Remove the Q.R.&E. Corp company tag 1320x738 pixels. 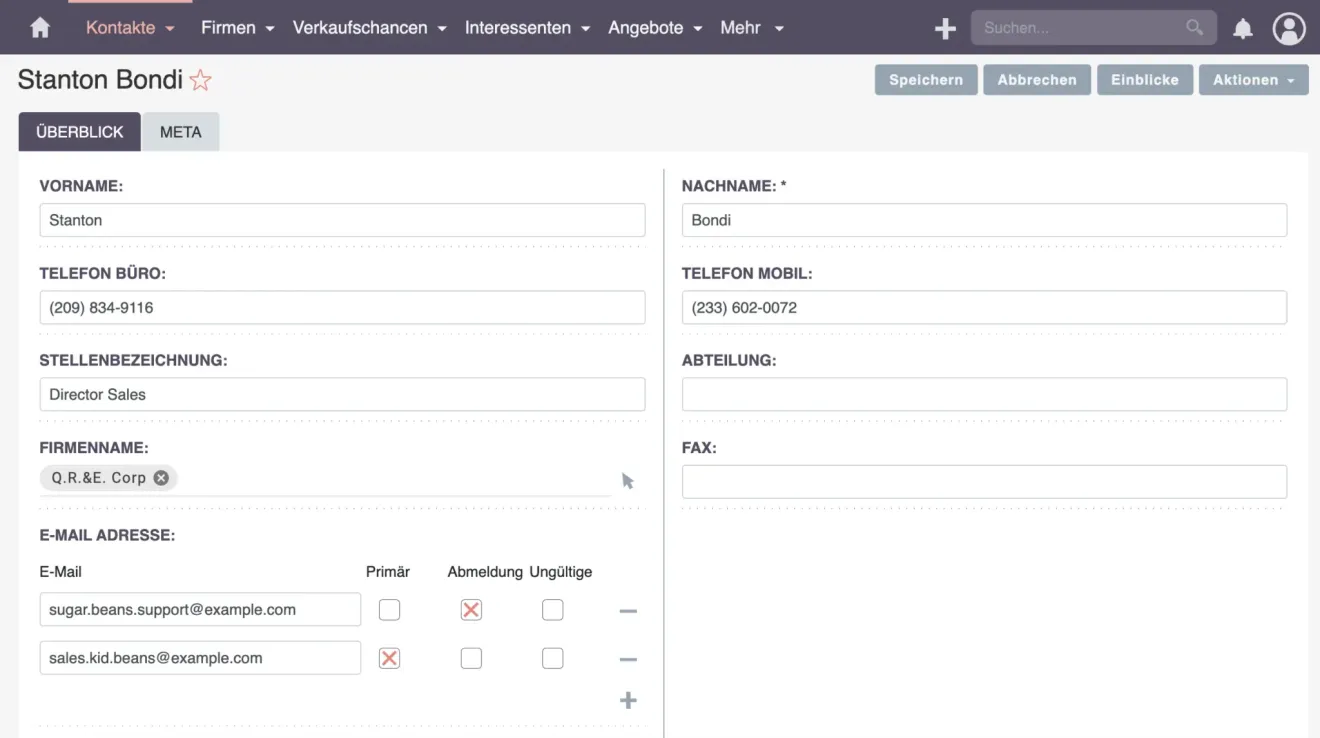tap(160, 477)
